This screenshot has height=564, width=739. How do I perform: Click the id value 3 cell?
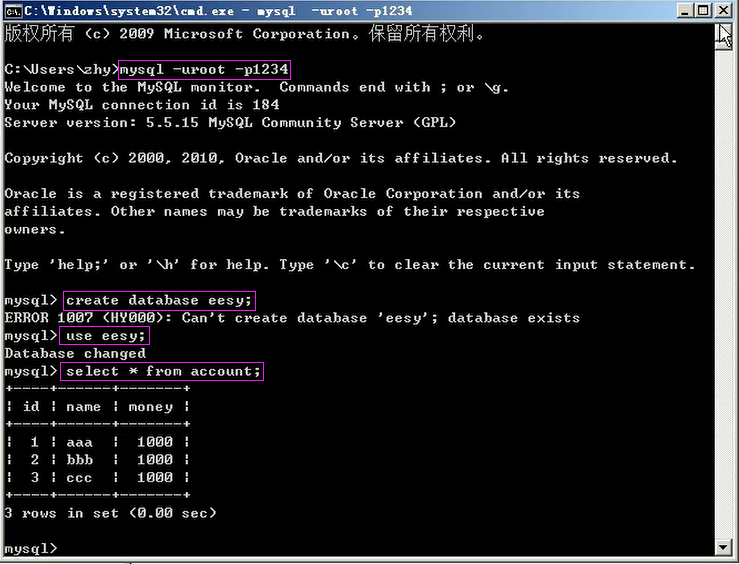tap(34, 477)
